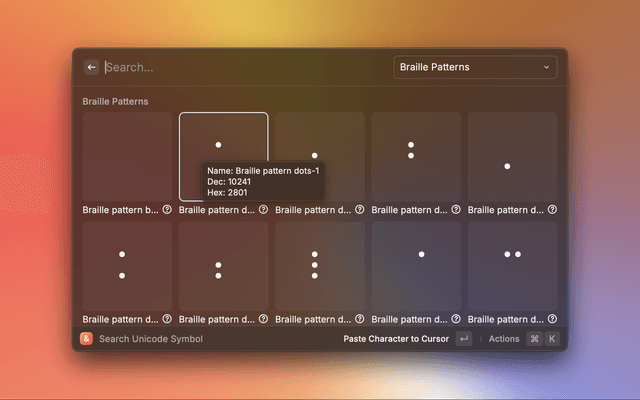Focus the Search text field
The width and height of the screenshot is (640, 400).
click(240, 67)
